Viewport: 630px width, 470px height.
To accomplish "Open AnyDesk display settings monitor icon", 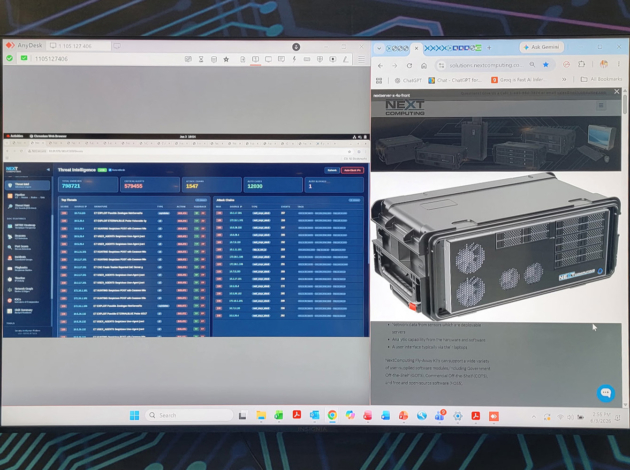I will click(268, 59).
